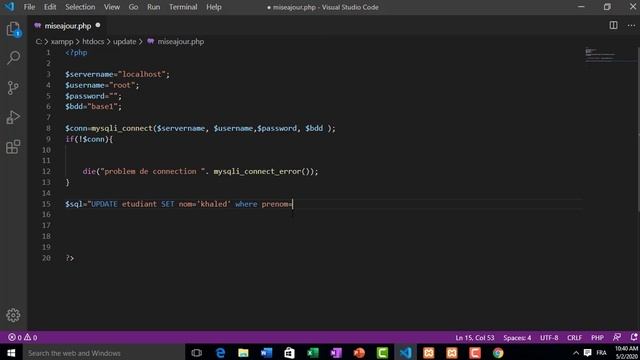640x360 pixels.
Task: Expand the C: breadcrumb root
Action: 38,42
